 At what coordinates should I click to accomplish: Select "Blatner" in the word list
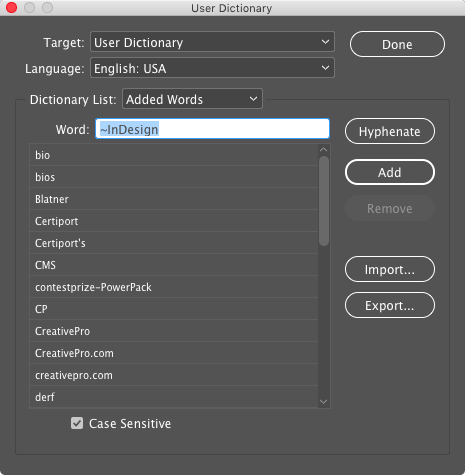(x=174, y=199)
